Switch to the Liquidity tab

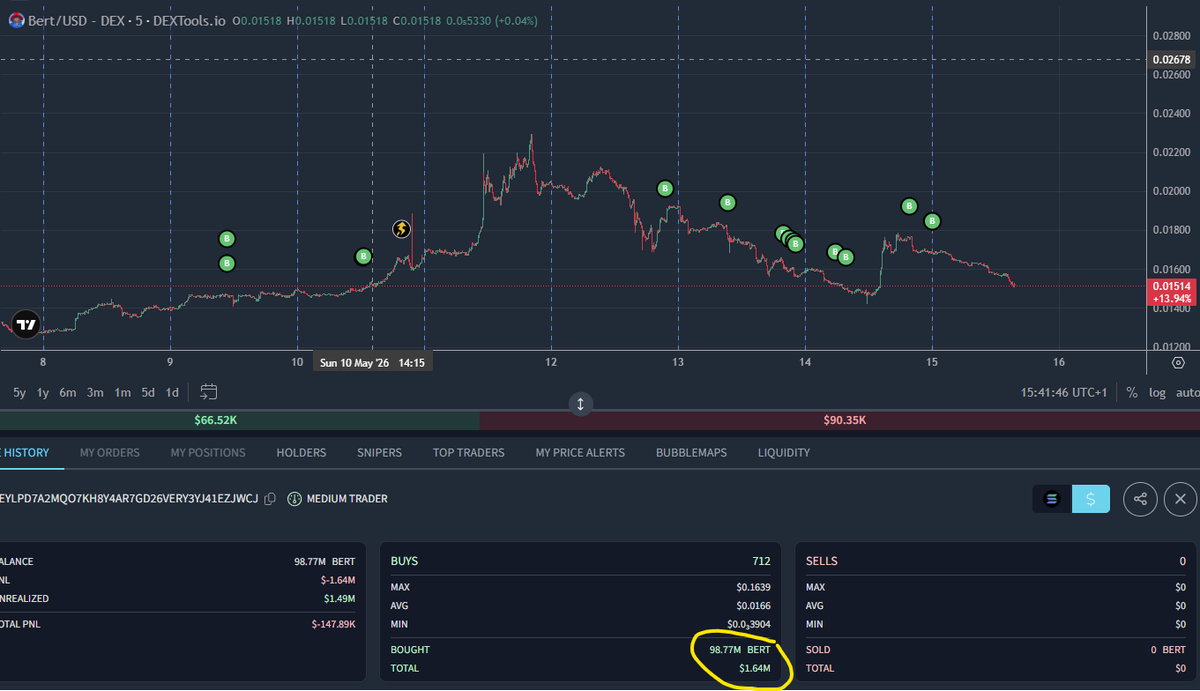click(784, 452)
